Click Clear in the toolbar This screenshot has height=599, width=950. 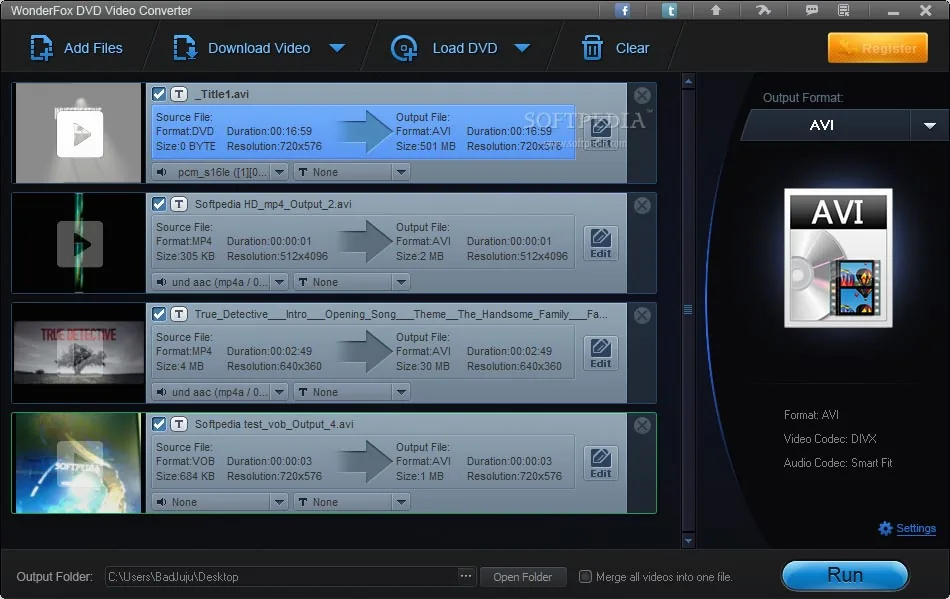615,48
